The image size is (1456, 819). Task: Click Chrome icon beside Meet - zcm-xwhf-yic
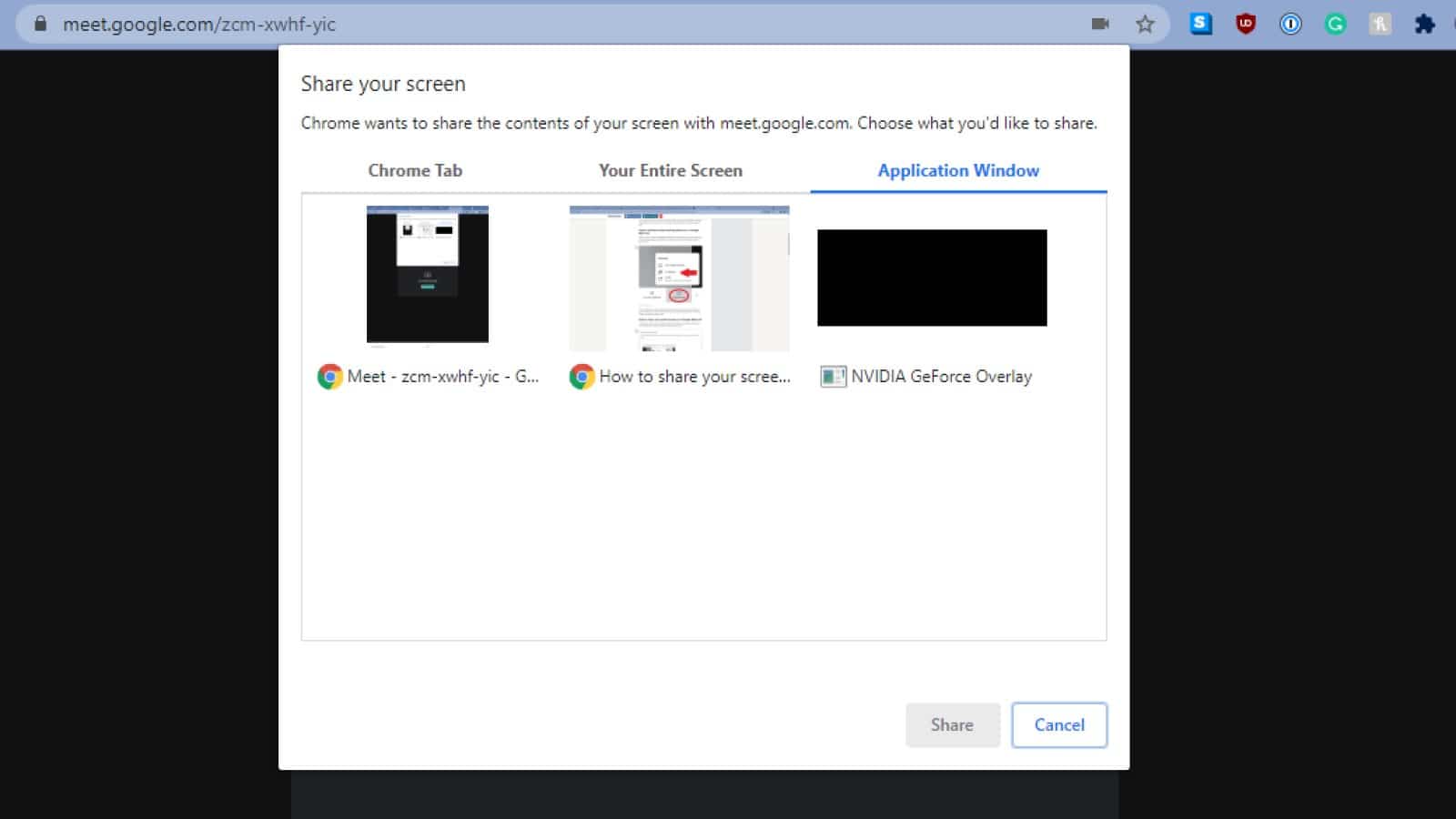pos(329,377)
